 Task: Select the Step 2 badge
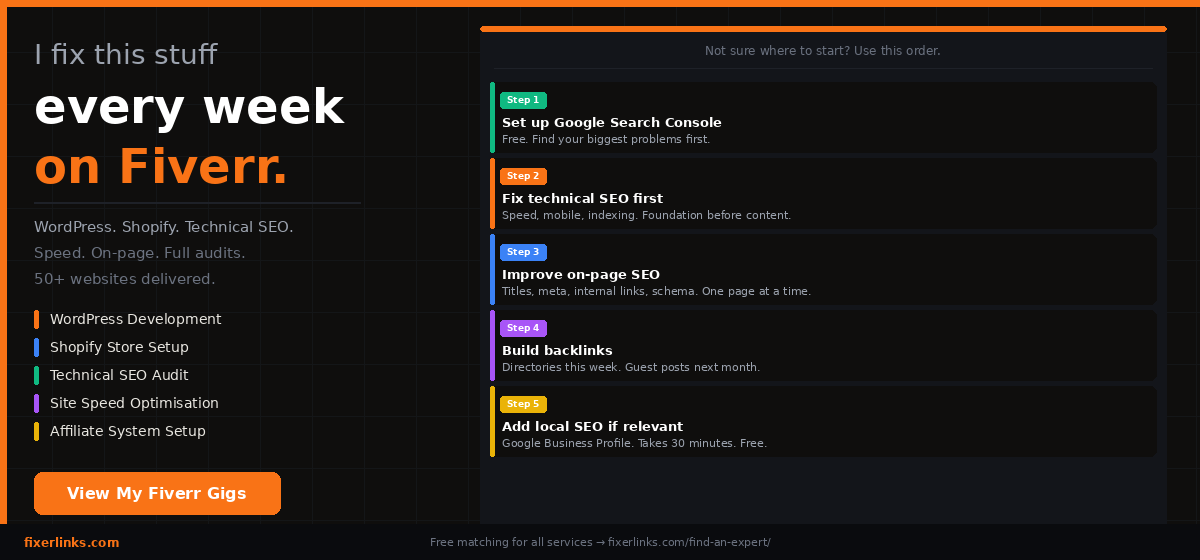point(523,176)
